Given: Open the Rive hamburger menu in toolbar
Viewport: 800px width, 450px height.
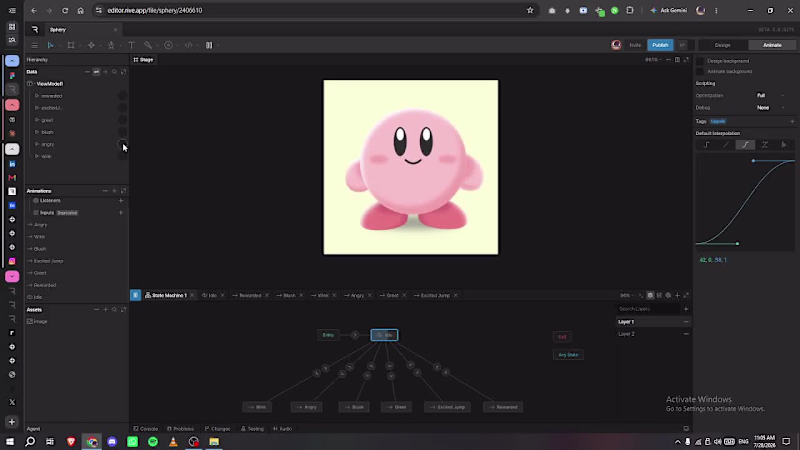Looking at the screenshot, I should 35,45.
